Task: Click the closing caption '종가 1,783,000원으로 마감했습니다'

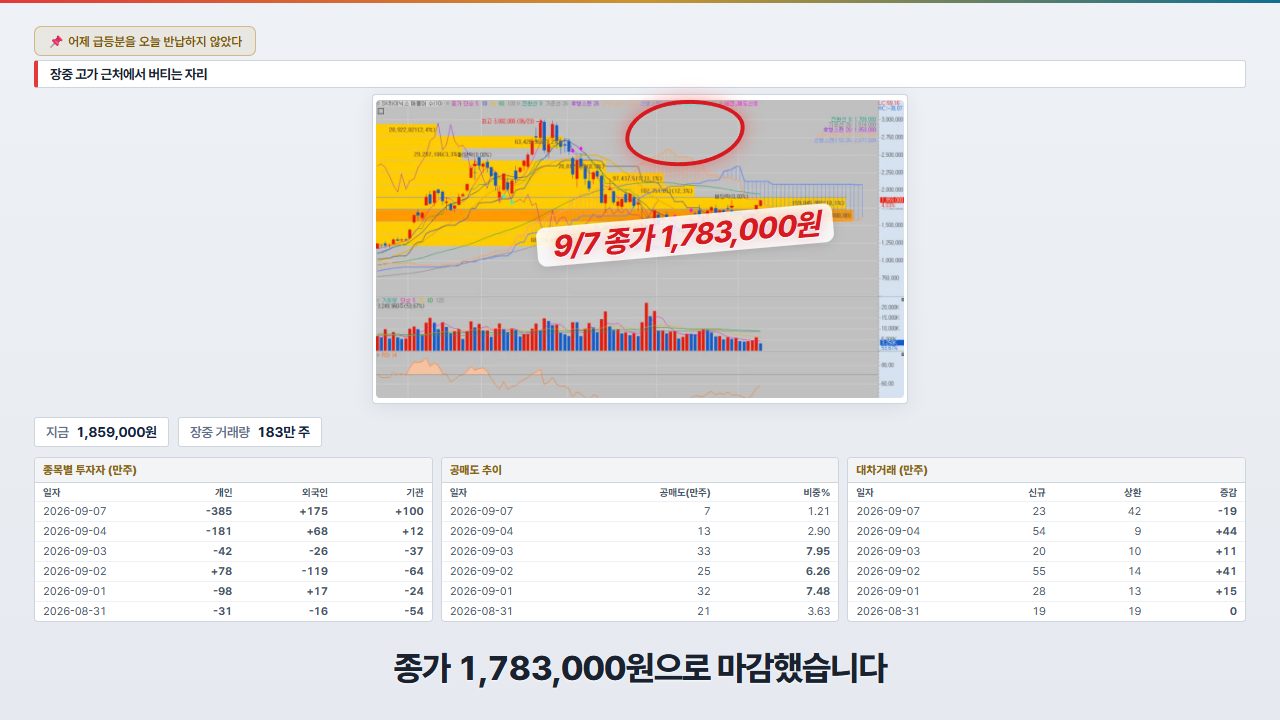Action: coord(640,669)
